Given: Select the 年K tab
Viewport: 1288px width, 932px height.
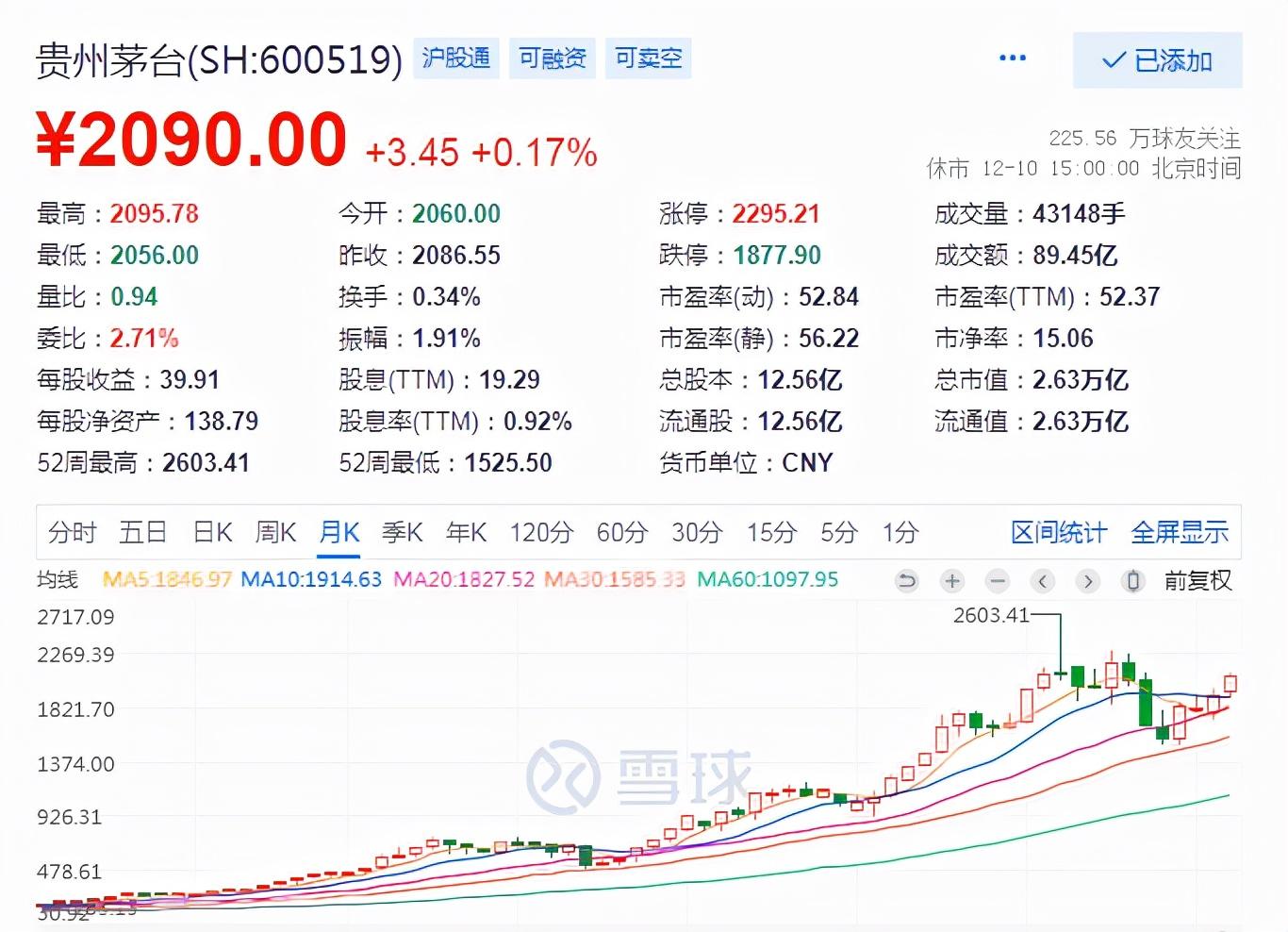Looking at the screenshot, I should tap(467, 533).
